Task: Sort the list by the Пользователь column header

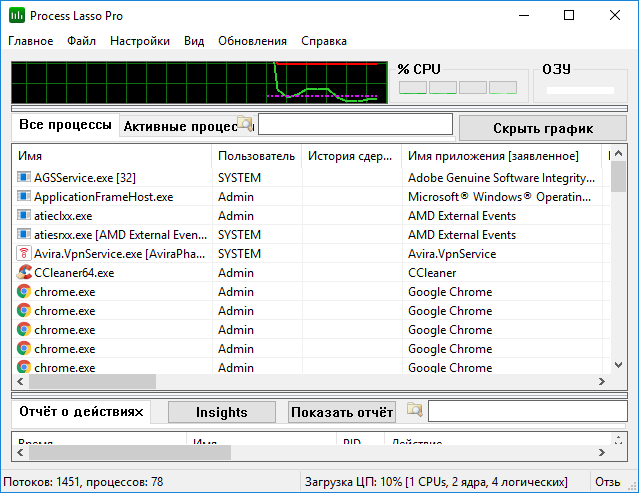Action: tap(256, 156)
